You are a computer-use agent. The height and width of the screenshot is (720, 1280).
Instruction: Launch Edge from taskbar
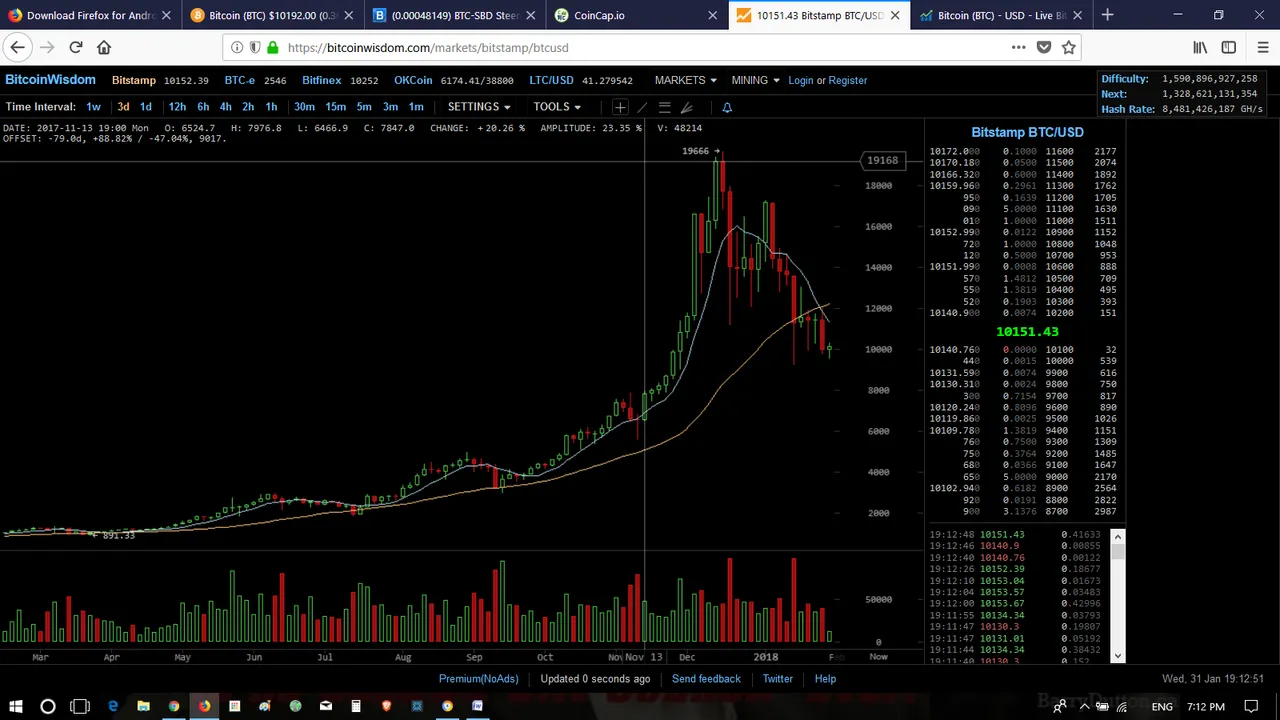113,706
